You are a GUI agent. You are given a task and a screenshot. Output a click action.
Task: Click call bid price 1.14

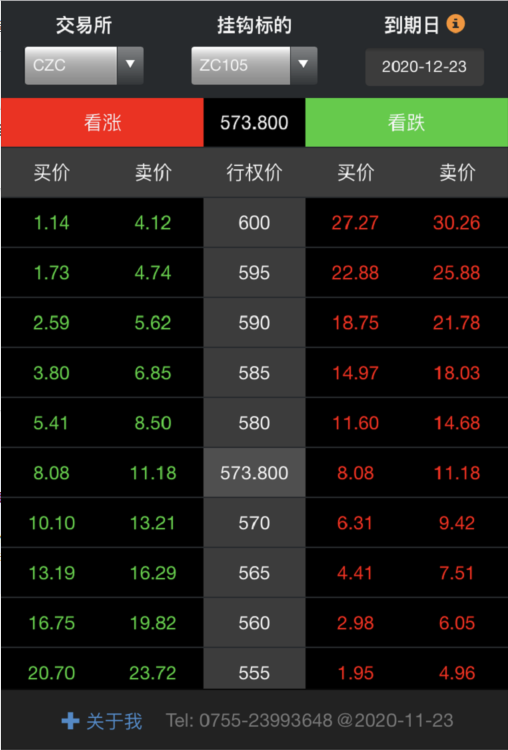[x=51, y=223]
